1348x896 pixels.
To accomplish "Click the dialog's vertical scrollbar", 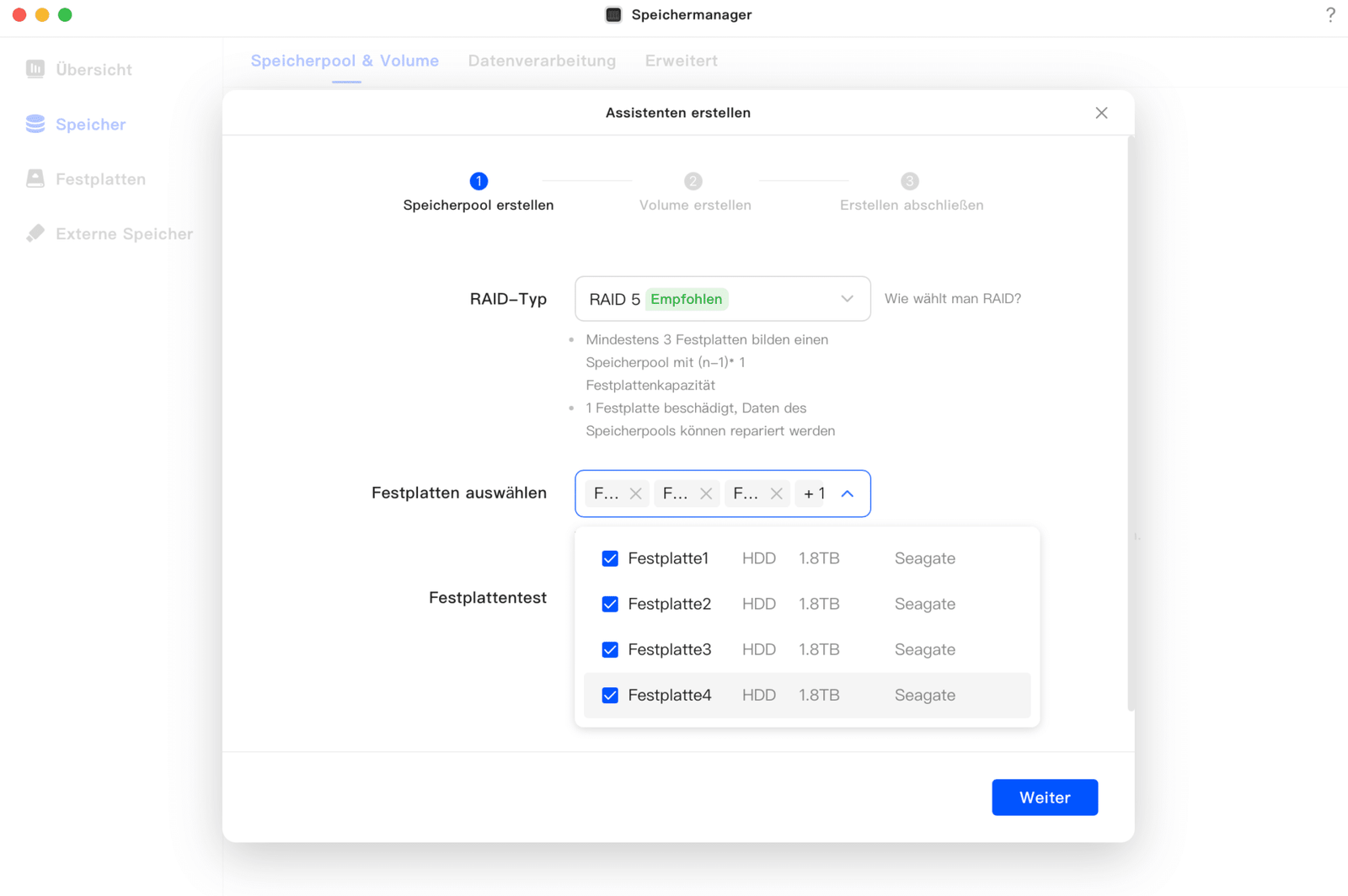I will [1131, 421].
